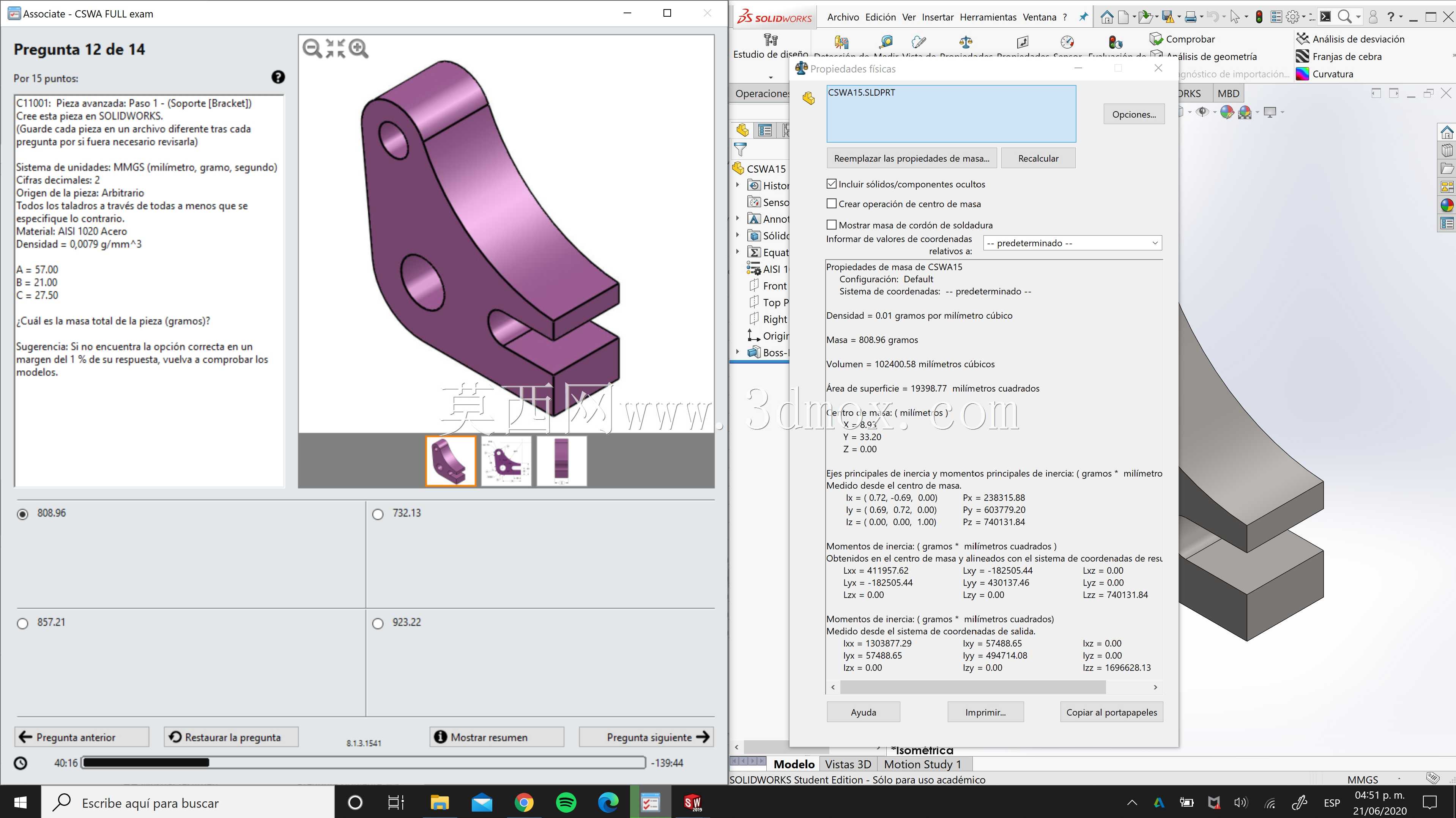Click the Recalcular button
Viewport: 1456px width, 818px height.
(x=1038, y=158)
